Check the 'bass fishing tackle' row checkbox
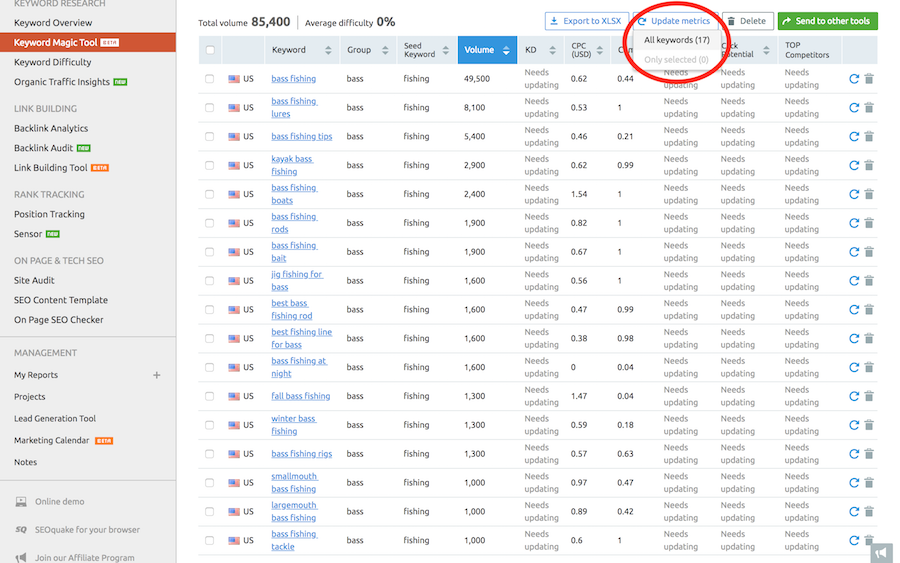 [x=210, y=540]
